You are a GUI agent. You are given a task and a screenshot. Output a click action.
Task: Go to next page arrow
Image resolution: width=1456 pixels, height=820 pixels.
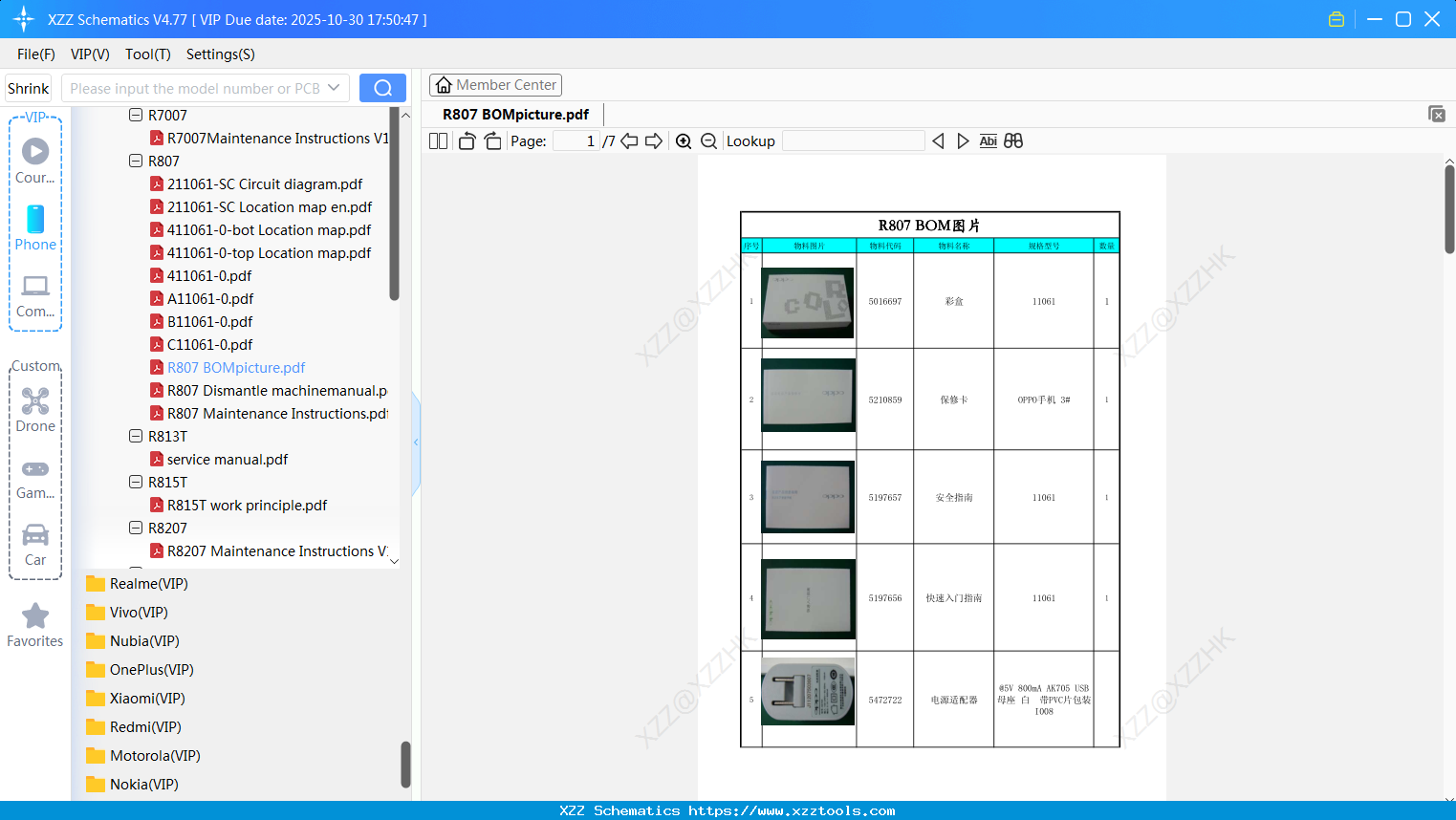point(654,140)
